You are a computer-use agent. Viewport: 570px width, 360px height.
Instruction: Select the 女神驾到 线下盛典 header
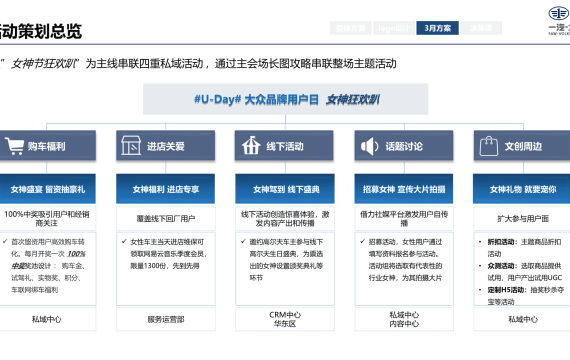(285, 189)
